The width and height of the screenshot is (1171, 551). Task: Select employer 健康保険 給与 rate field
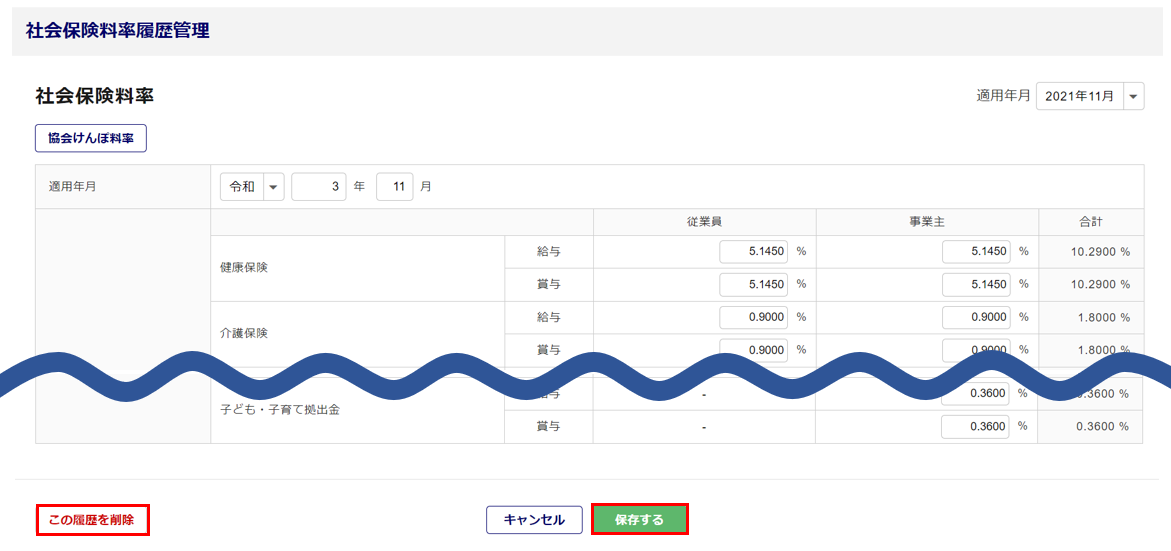click(975, 252)
